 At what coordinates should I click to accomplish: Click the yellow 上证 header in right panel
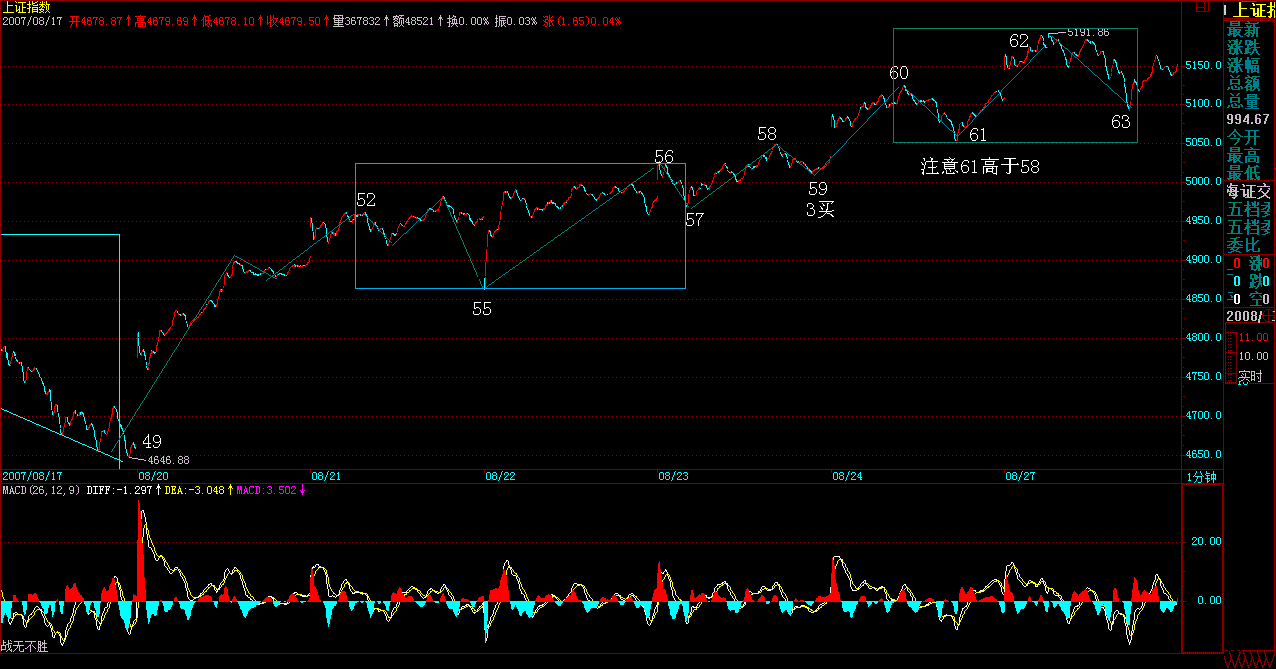click(x=1250, y=10)
